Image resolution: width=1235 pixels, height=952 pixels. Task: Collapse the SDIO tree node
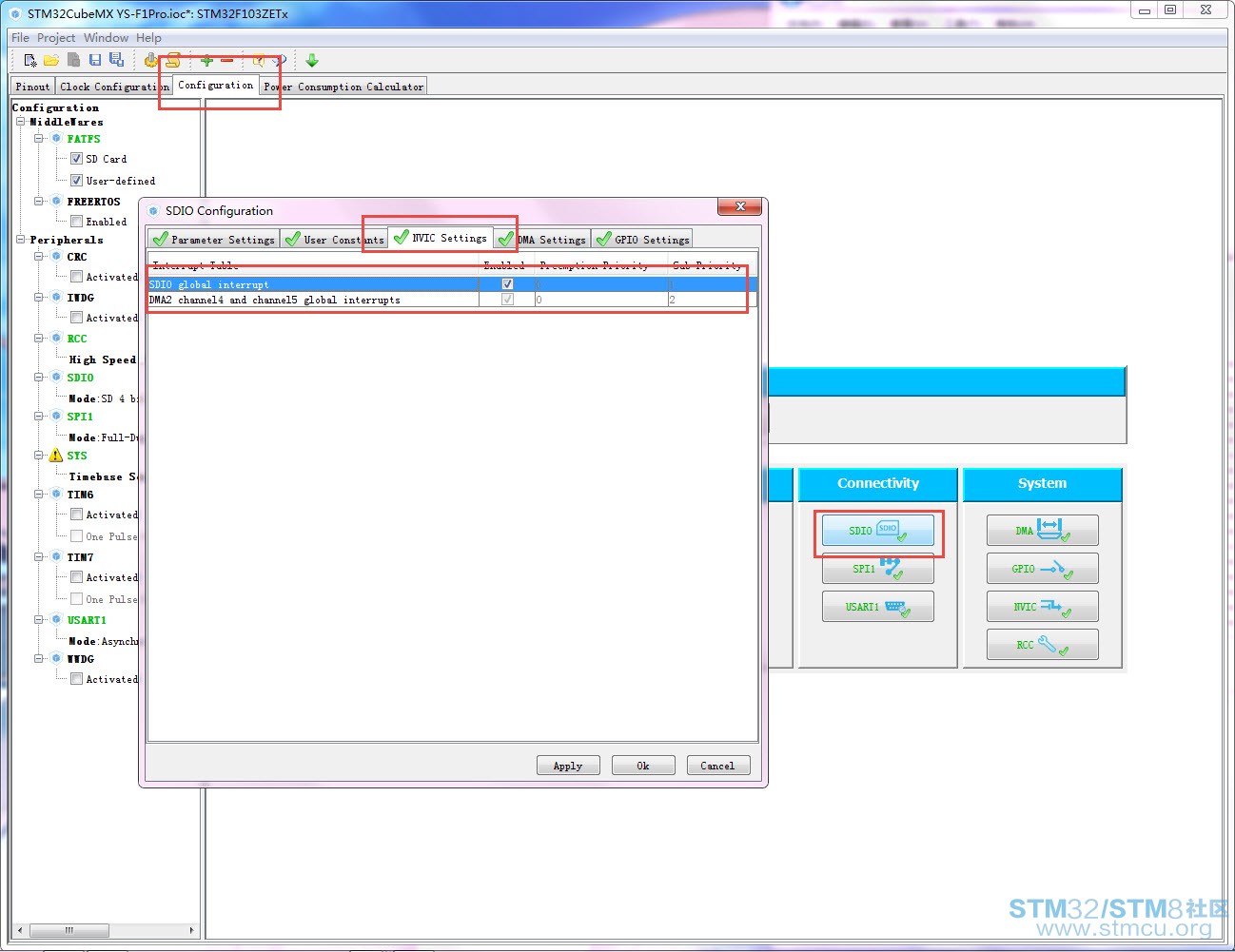pyautogui.click(x=39, y=378)
